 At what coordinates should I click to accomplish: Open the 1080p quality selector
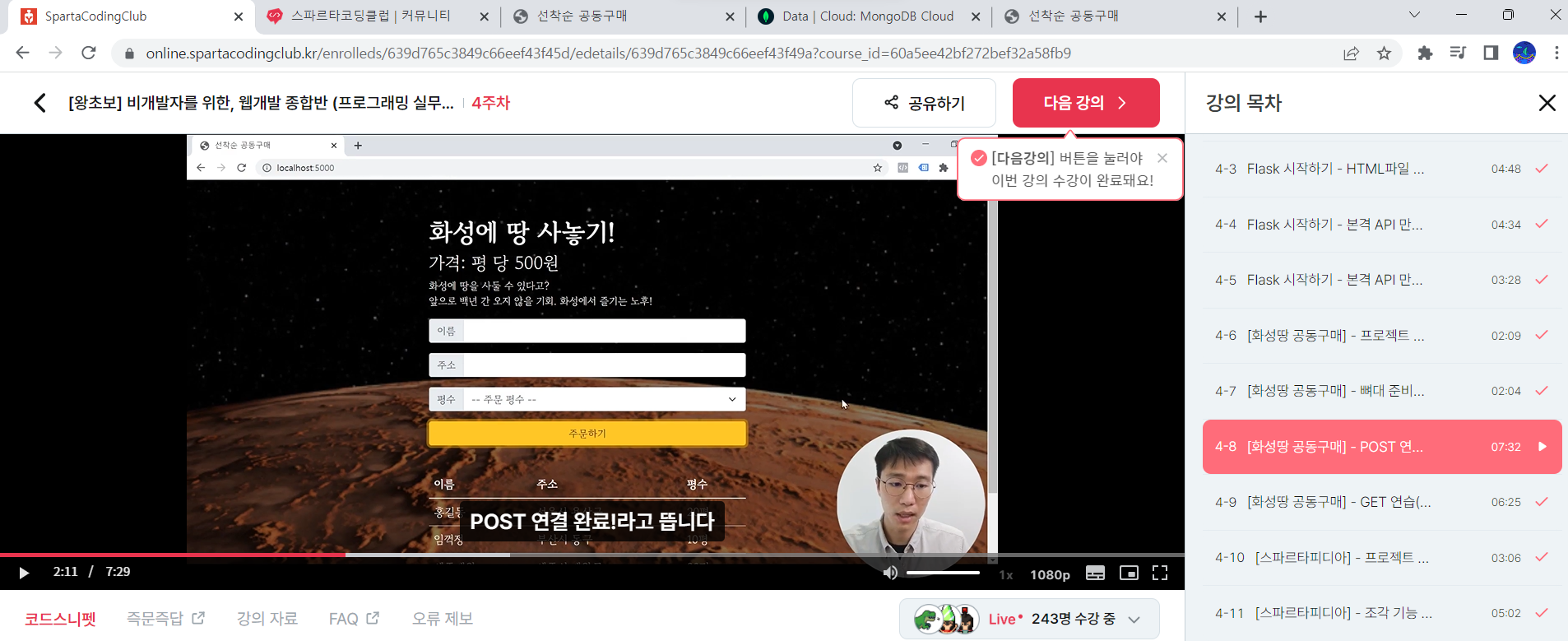(1050, 574)
